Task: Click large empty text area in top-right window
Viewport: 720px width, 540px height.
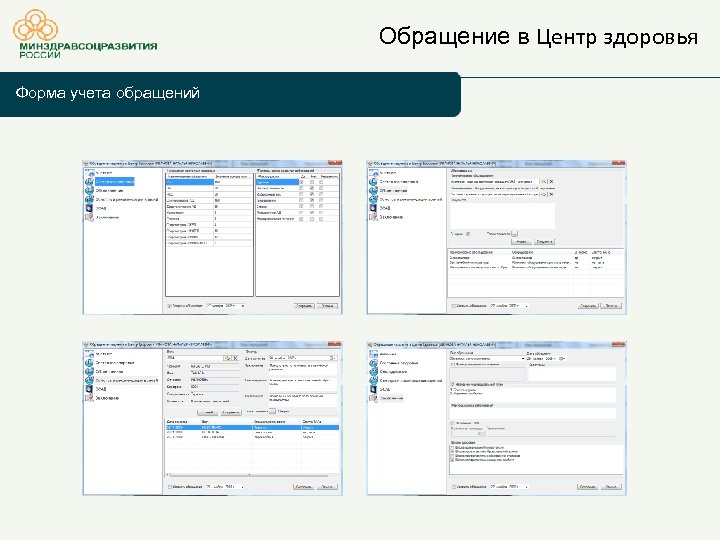Action: 503,215
